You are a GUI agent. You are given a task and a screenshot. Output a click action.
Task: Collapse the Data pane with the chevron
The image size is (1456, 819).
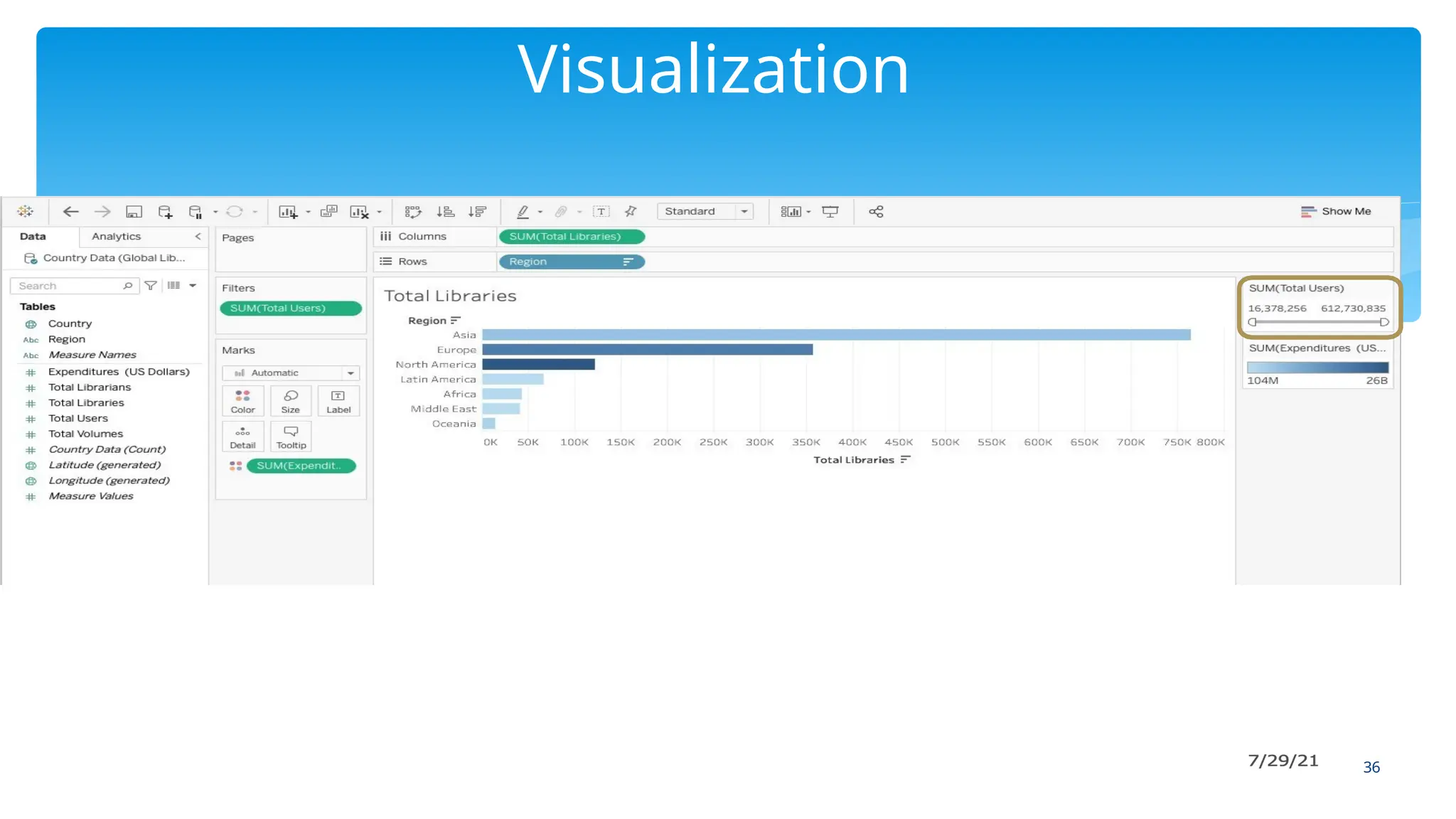tap(198, 236)
